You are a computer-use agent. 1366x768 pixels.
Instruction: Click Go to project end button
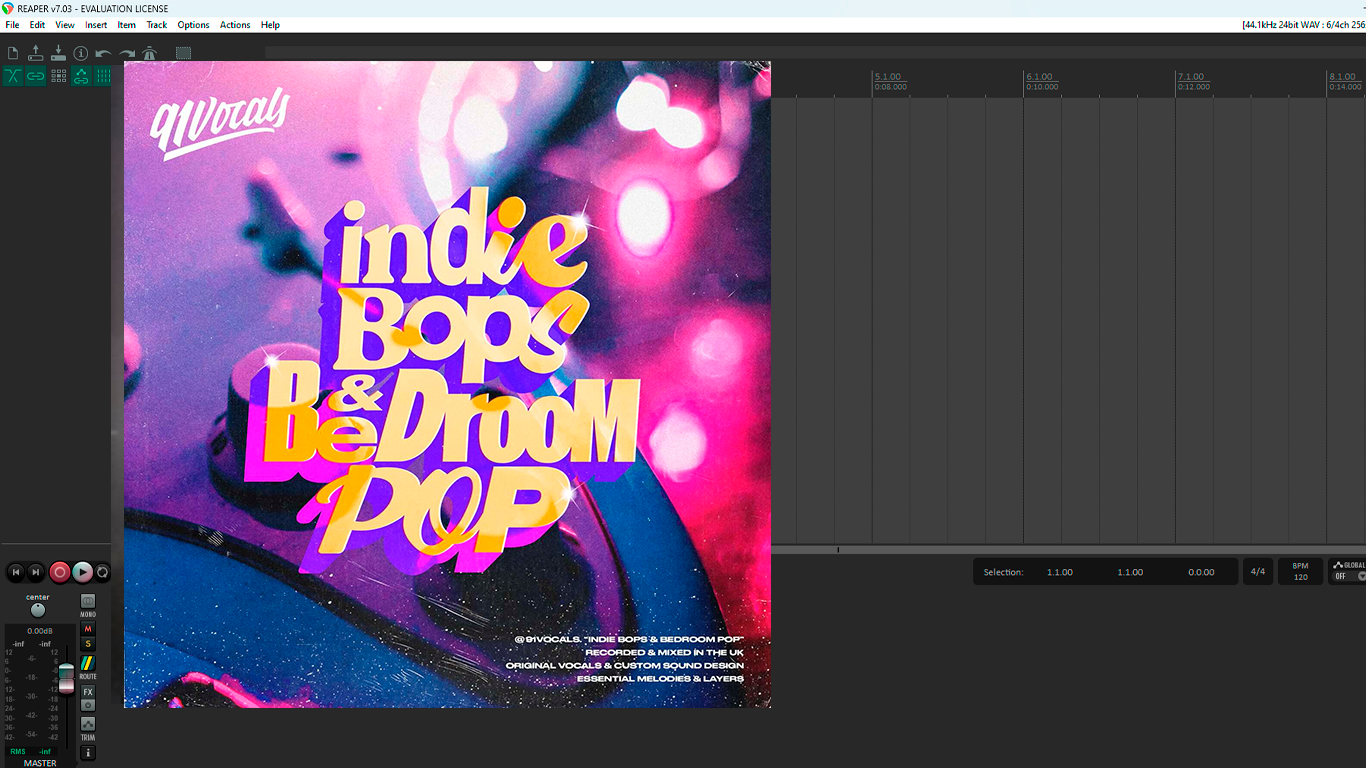coord(36,572)
